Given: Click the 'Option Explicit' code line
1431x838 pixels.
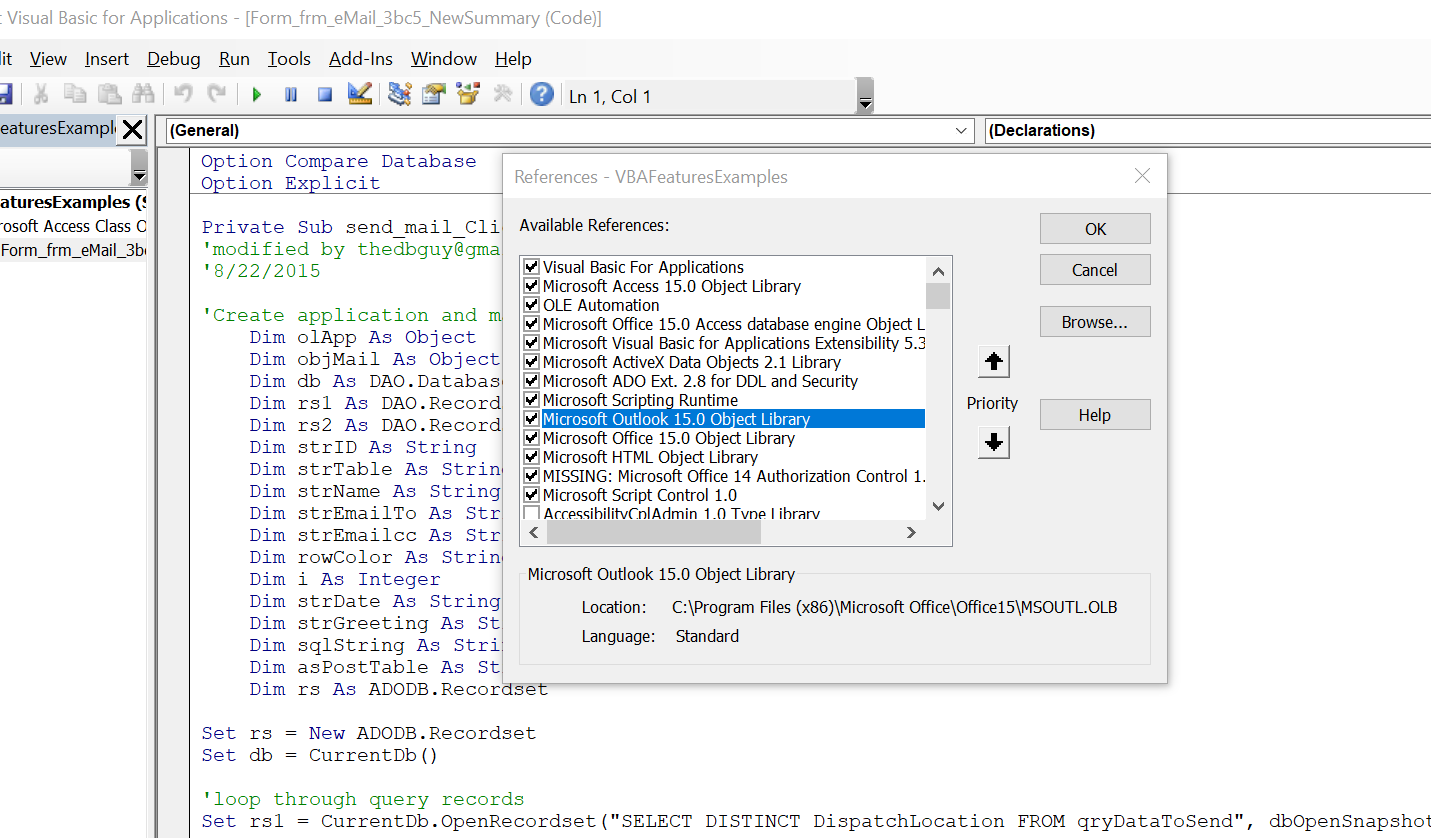Looking at the screenshot, I should pyautogui.click(x=290, y=183).
